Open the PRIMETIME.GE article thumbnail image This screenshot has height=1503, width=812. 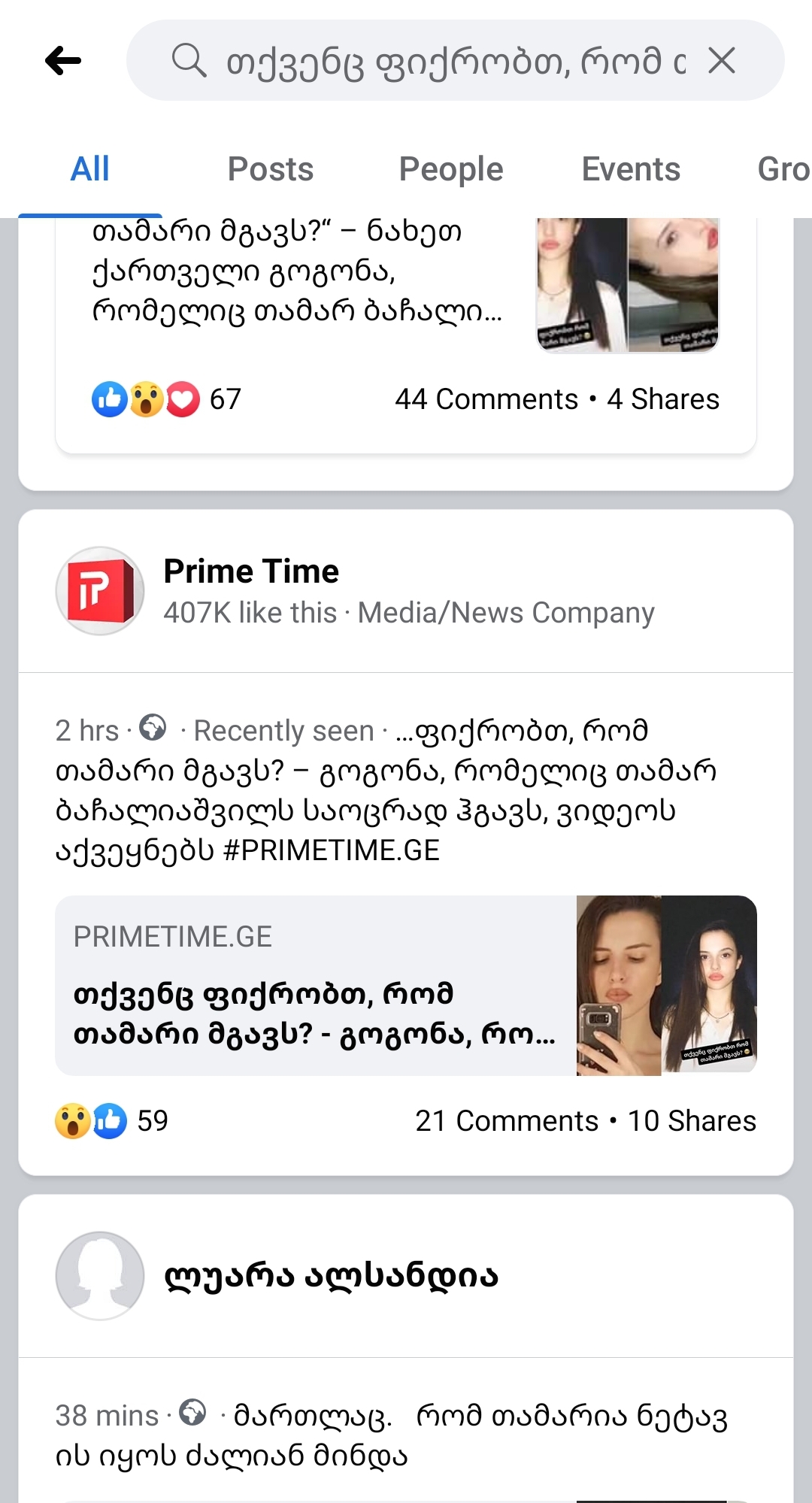click(666, 985)
